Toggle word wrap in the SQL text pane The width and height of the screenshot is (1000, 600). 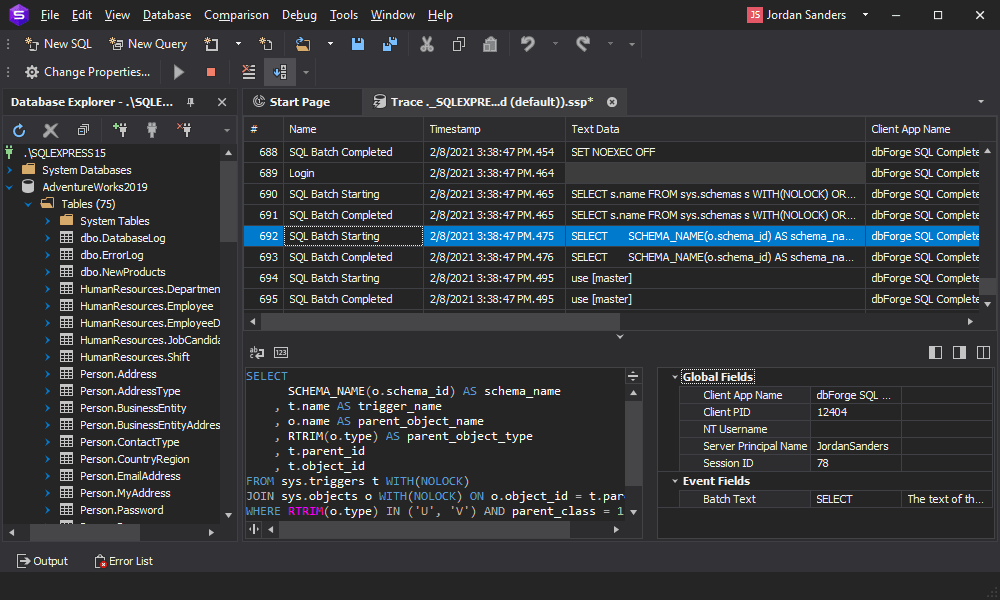(x=257, y=352)
